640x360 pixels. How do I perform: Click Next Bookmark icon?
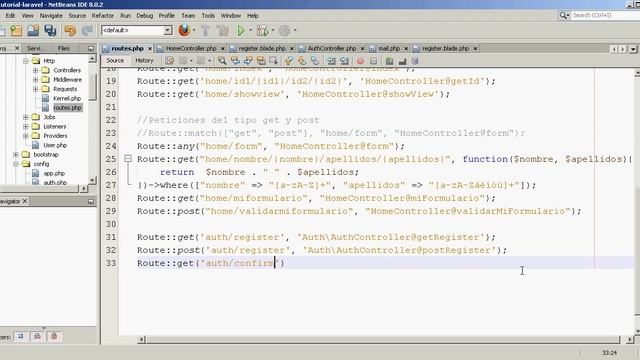302,61
